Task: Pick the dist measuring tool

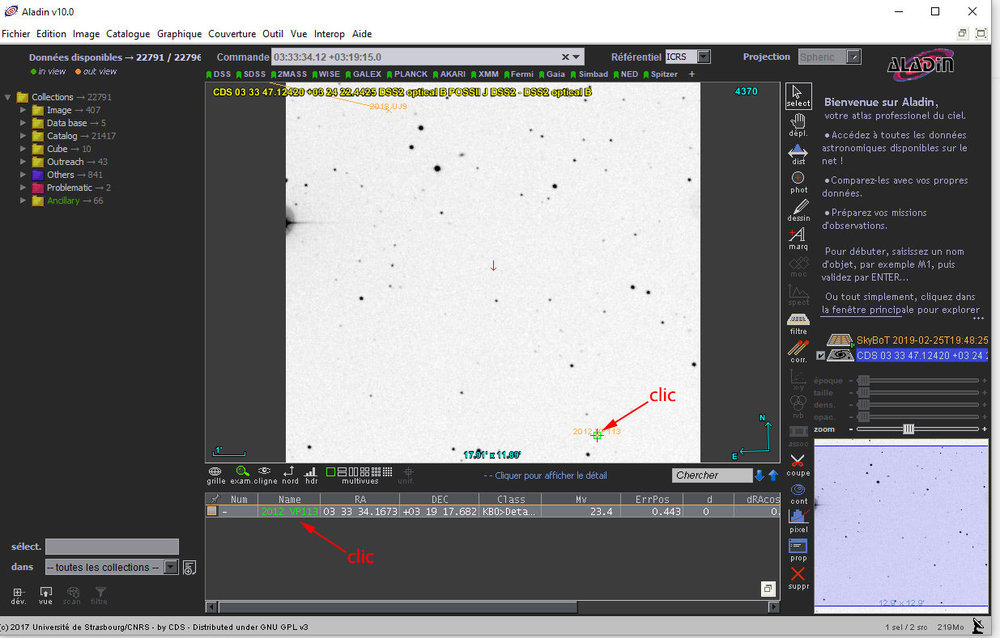Action: [x=798, y=154]
